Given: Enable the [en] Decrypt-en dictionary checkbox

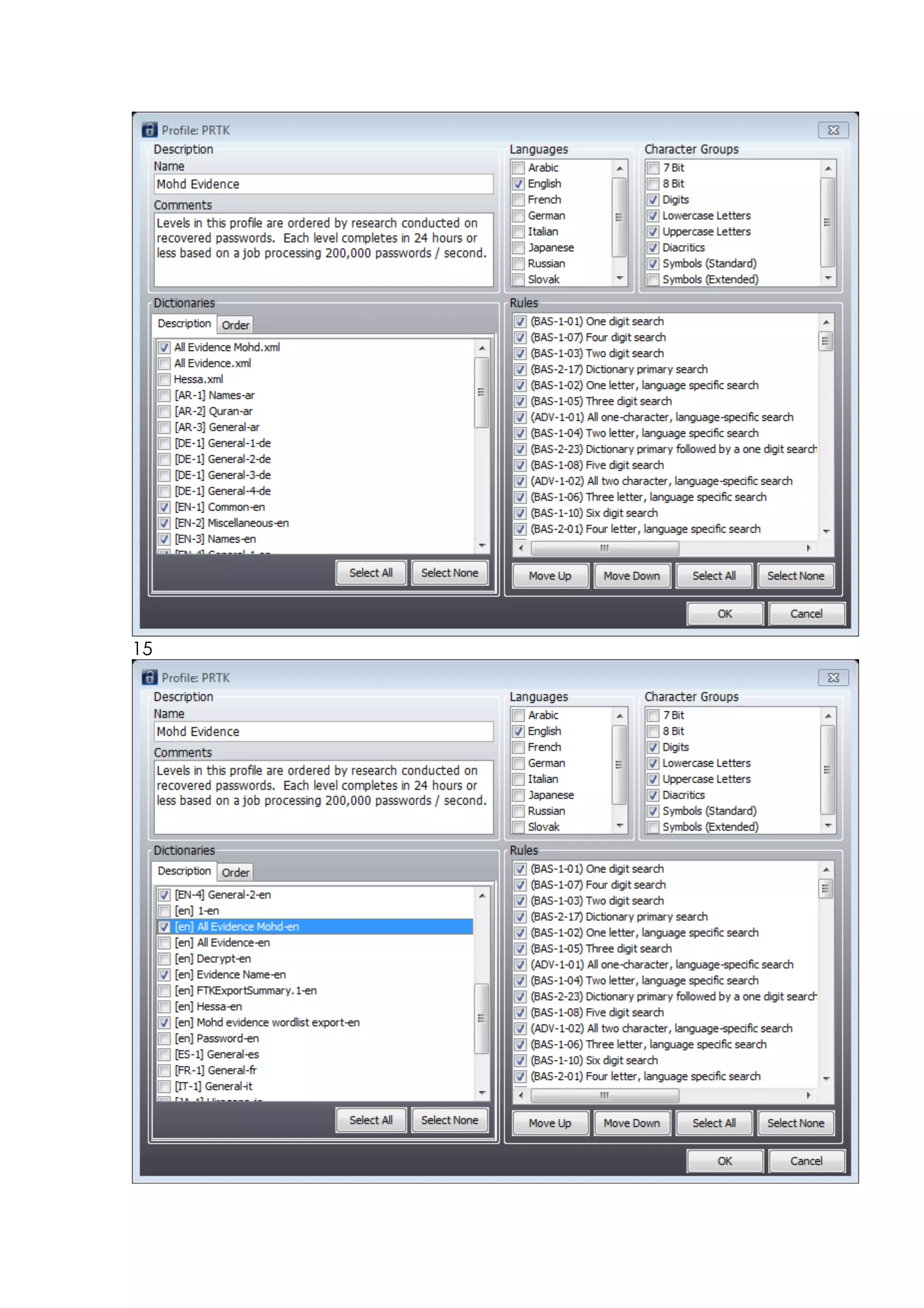Looking at the screenshot, I should tap(165, 959).
